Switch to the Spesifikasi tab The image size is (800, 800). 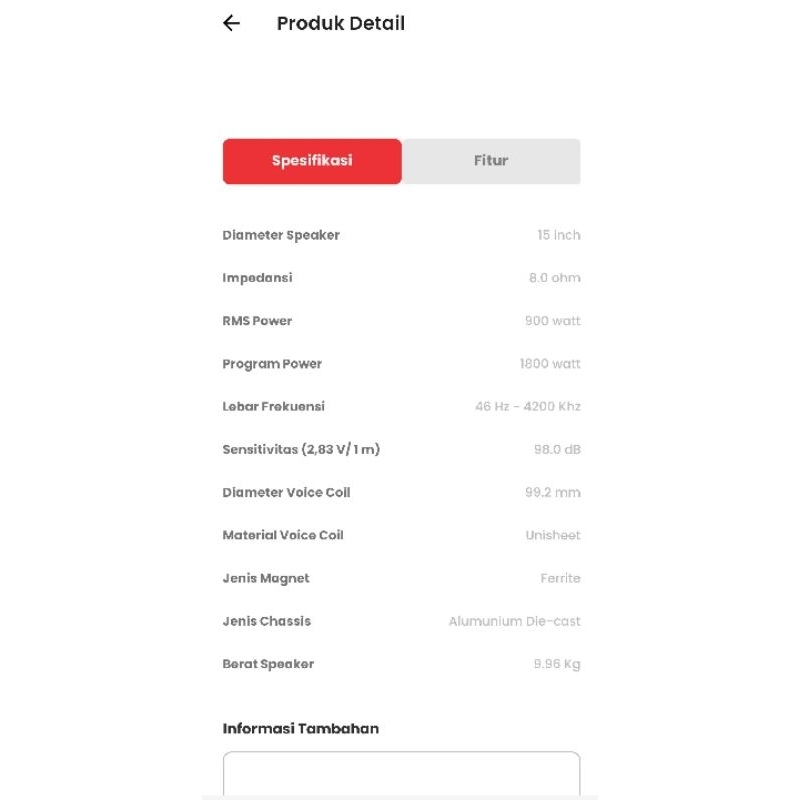(312, 161)
